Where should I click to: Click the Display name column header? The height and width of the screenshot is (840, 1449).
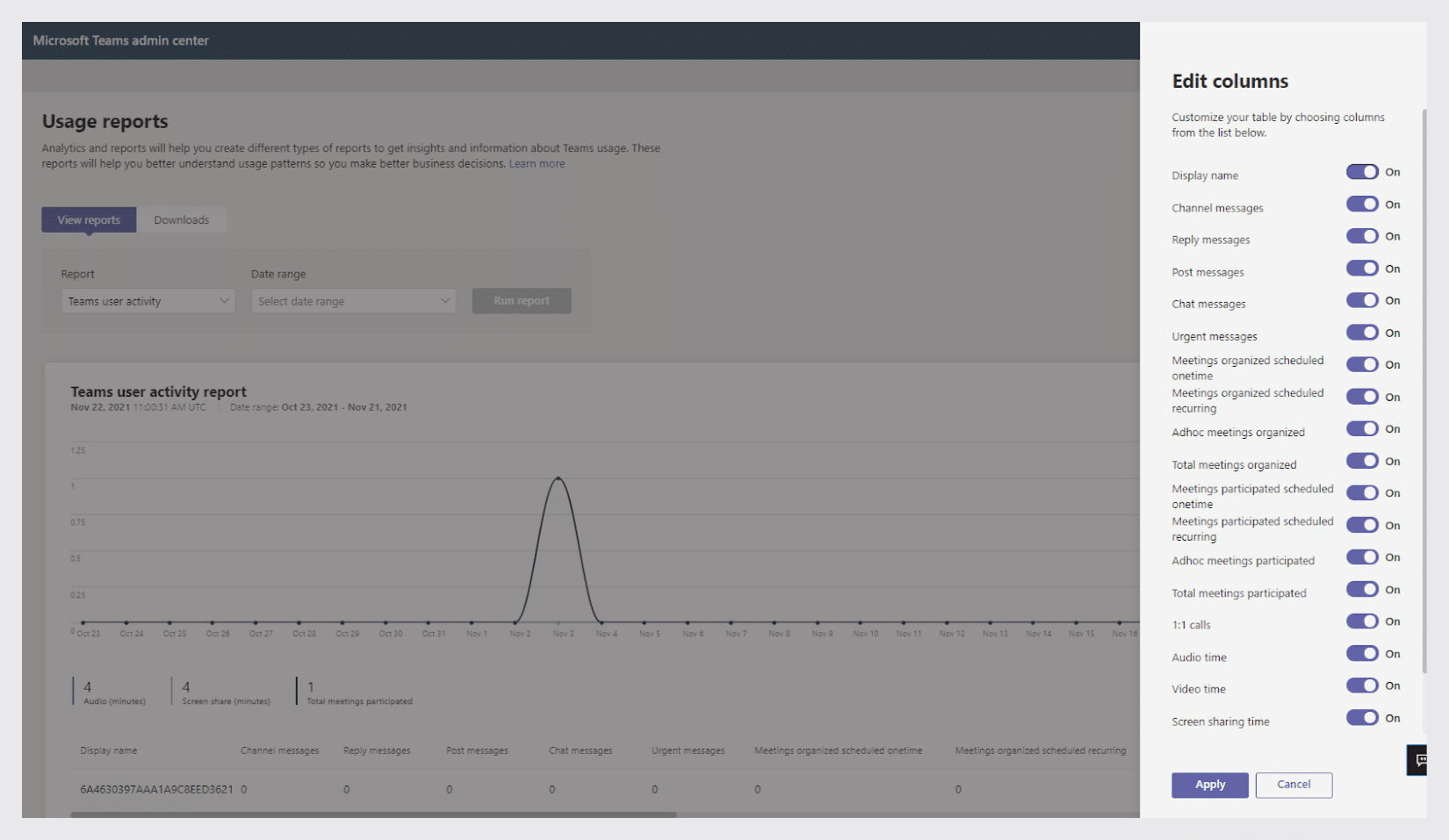point(109,750)
